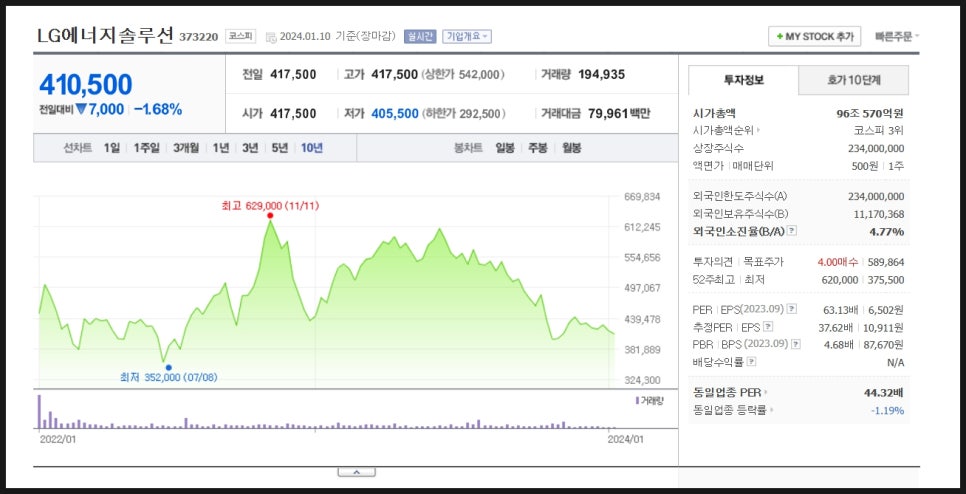Image resolution: width=966 pixels, height=494 pixels.
Task: Click the 2024/01 chart axis label
Action: point(625,439)
